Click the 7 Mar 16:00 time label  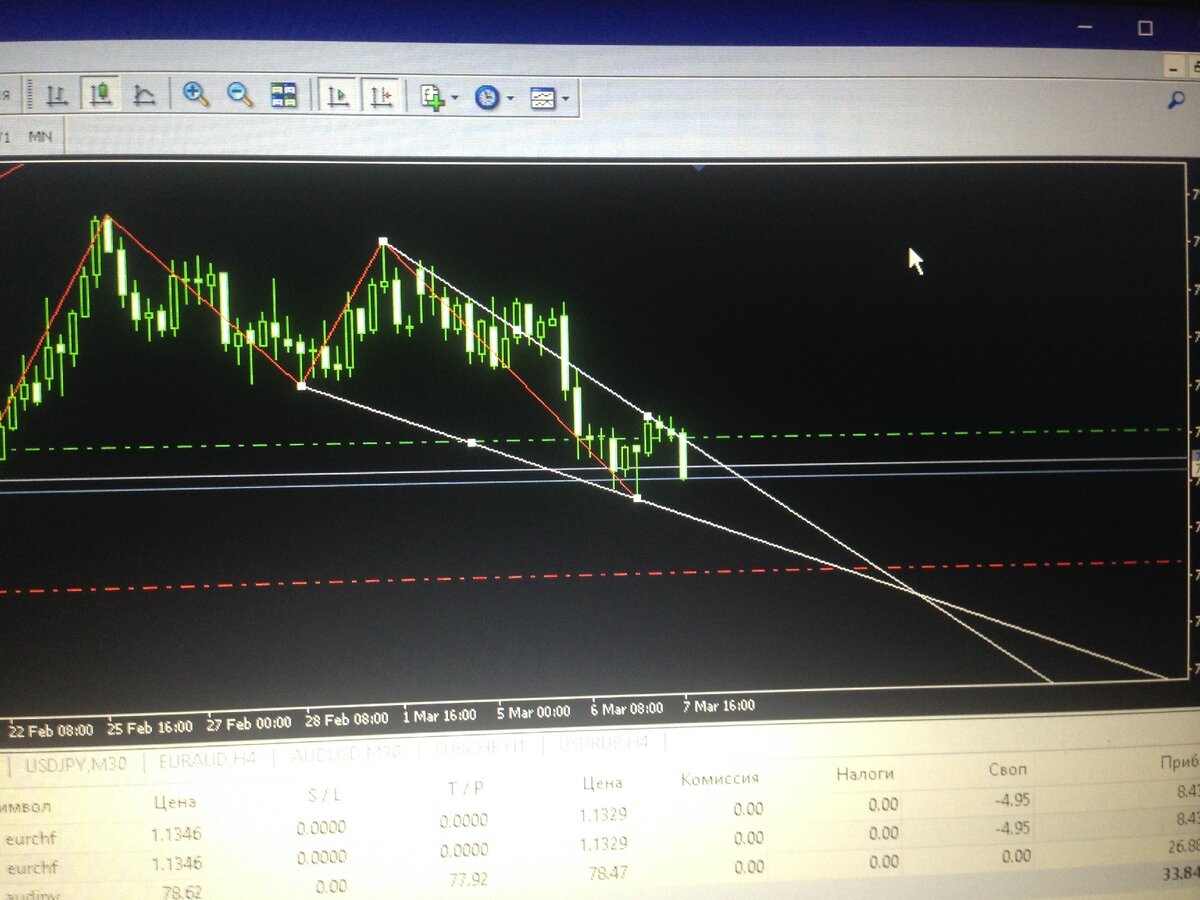(717, 705)
